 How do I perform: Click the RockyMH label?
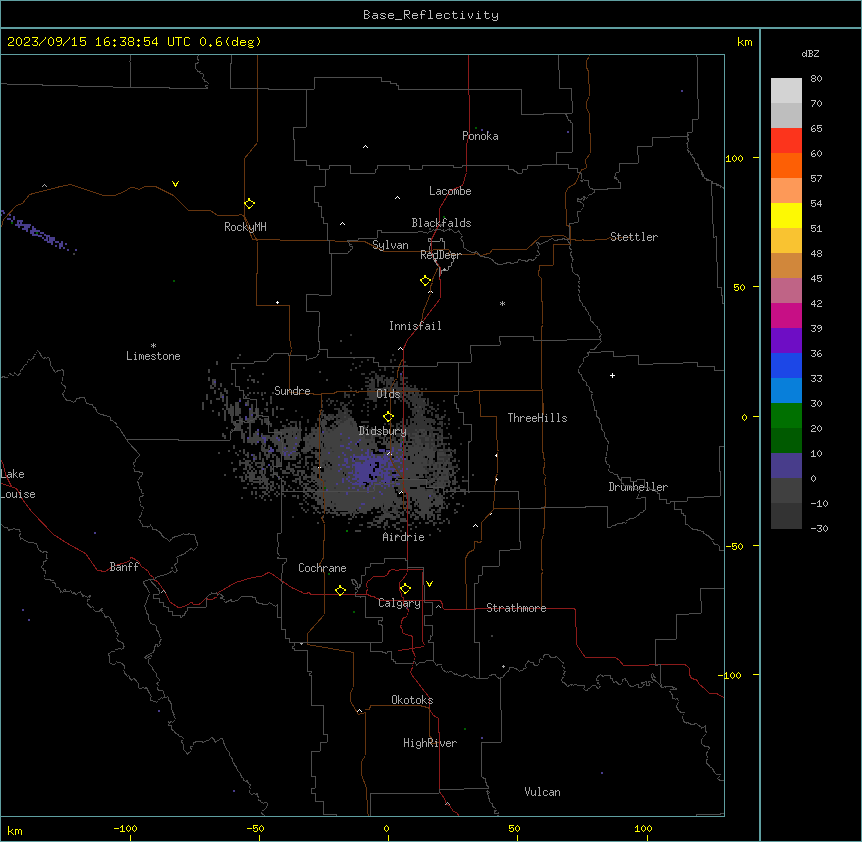pos(245,227)
